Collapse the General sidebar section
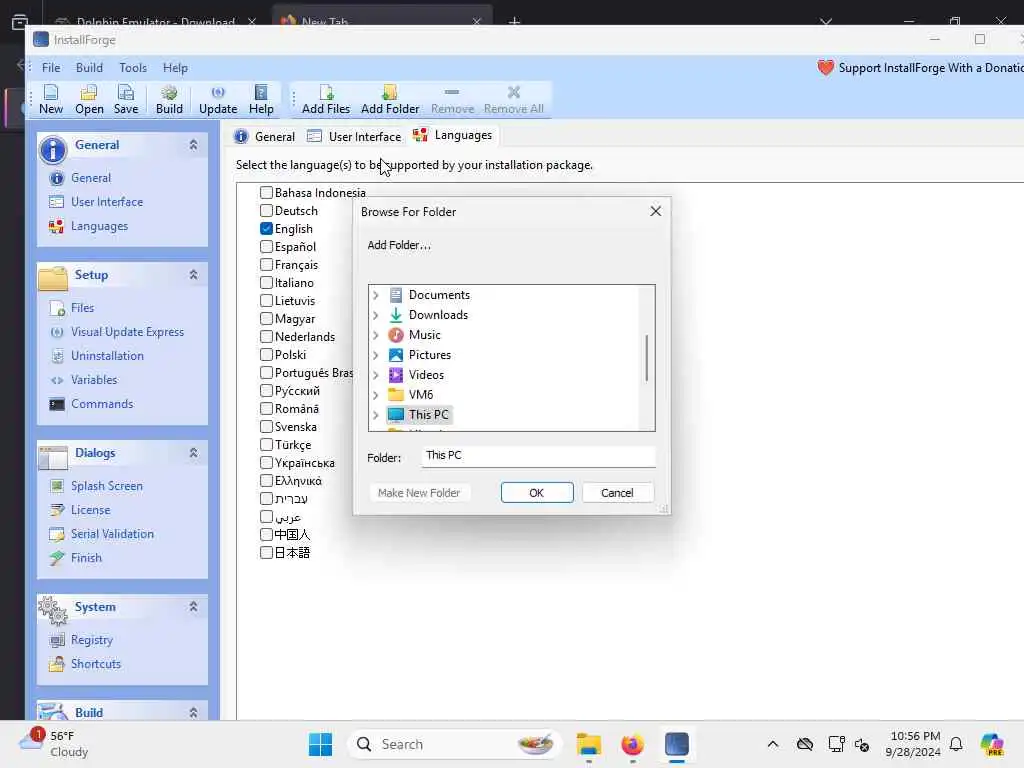Image resolution: width=1024 pixels, height=768 pixels. click(193, 145)
